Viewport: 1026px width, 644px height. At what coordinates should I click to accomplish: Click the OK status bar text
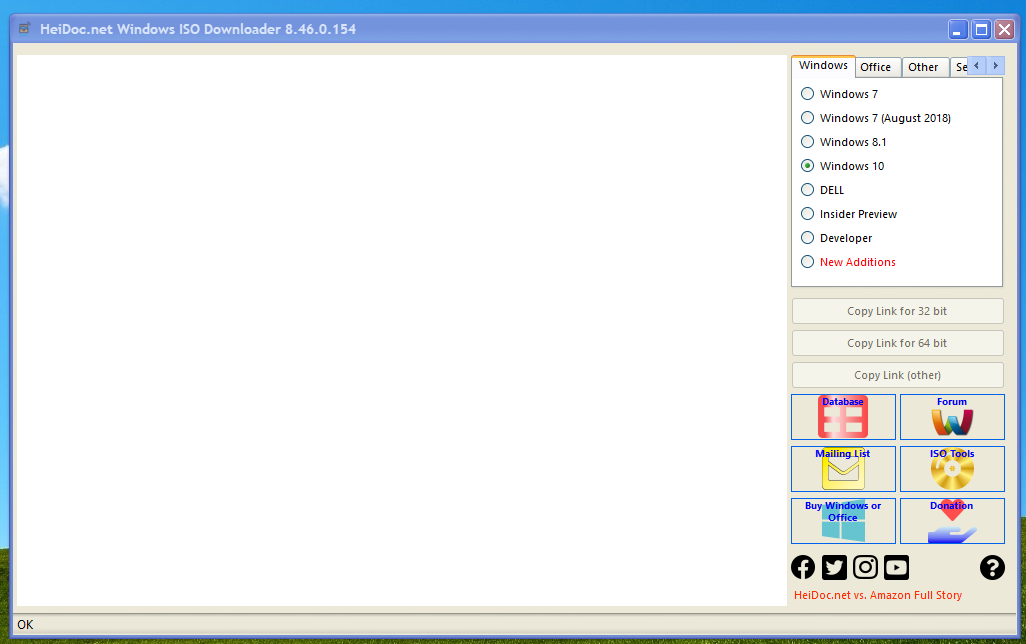click(25, 624)
